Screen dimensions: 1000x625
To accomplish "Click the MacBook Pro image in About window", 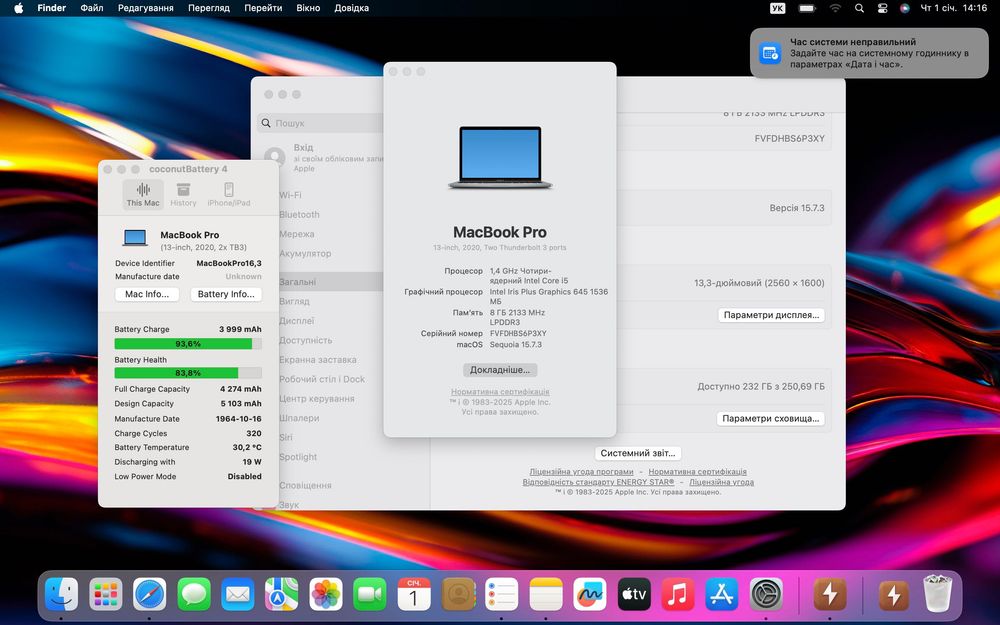I will tap(500, 157).
